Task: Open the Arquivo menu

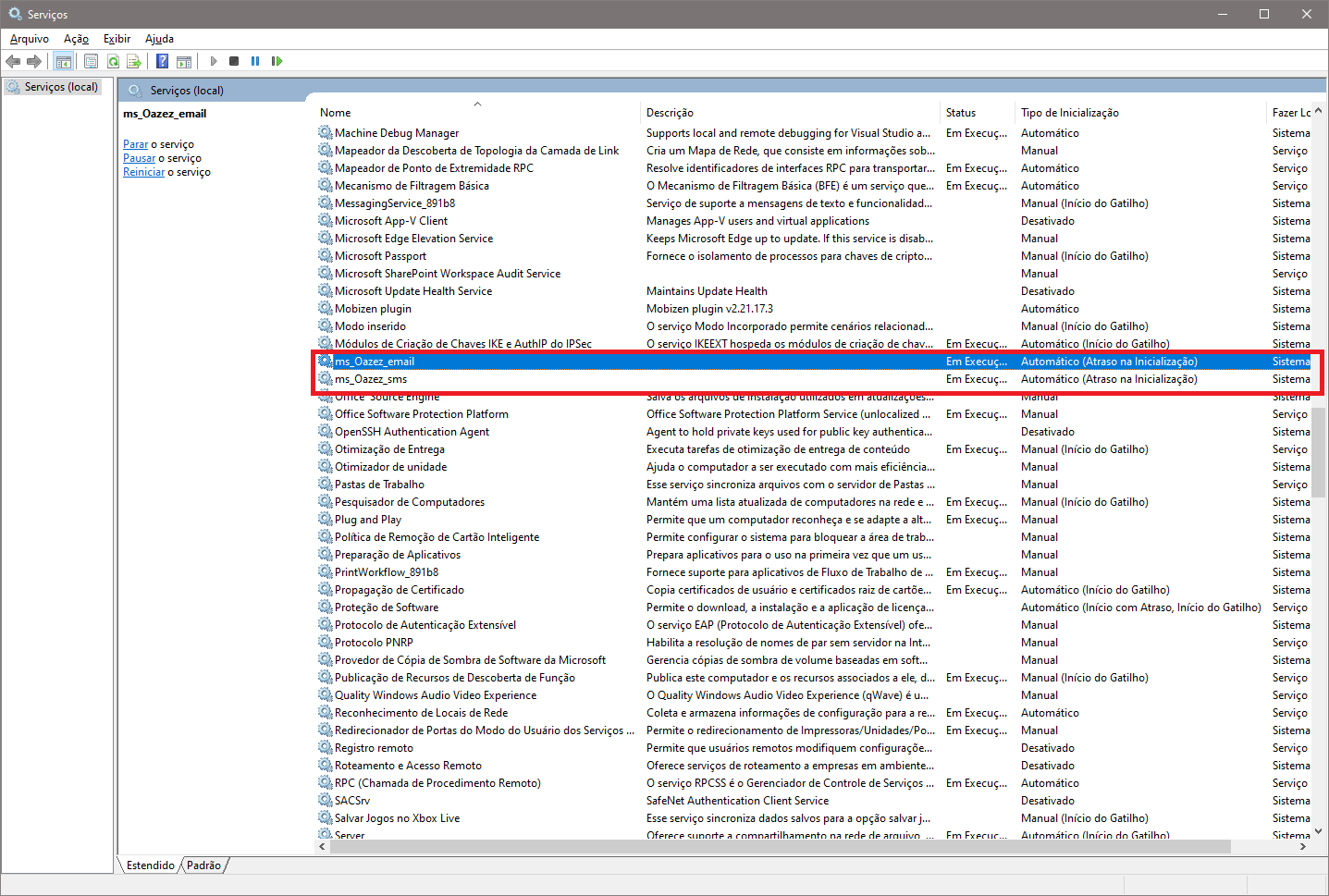Action: 30,39
